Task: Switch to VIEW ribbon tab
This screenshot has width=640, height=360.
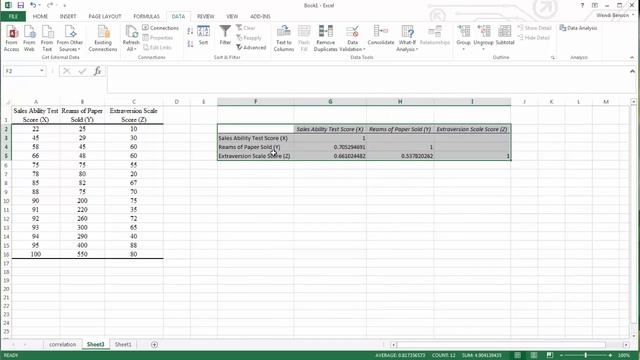Action: 232,16
